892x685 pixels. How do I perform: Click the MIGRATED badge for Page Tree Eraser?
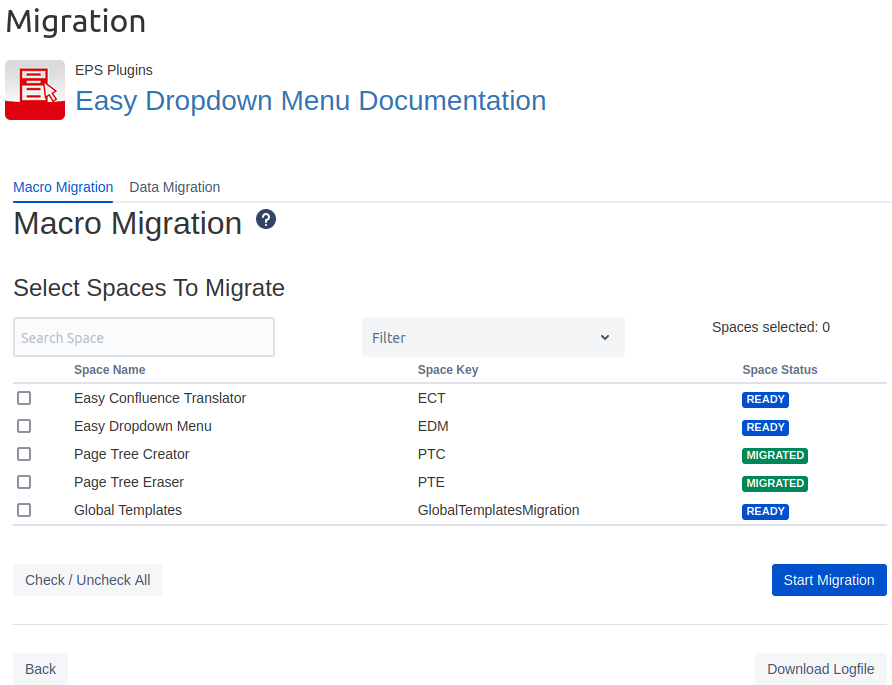774,483
